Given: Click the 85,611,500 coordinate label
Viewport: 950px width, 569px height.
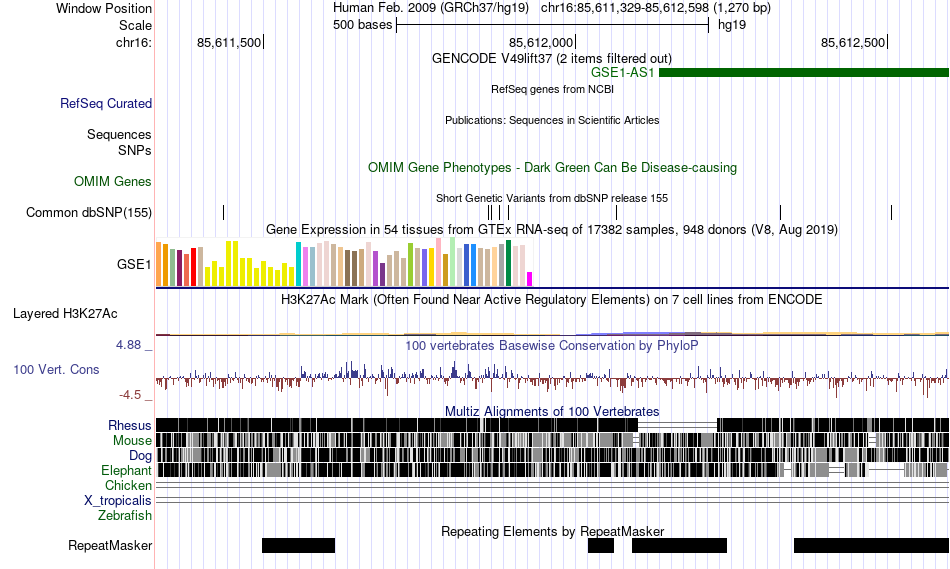Looking at the screenshot, I should point(229,42).
